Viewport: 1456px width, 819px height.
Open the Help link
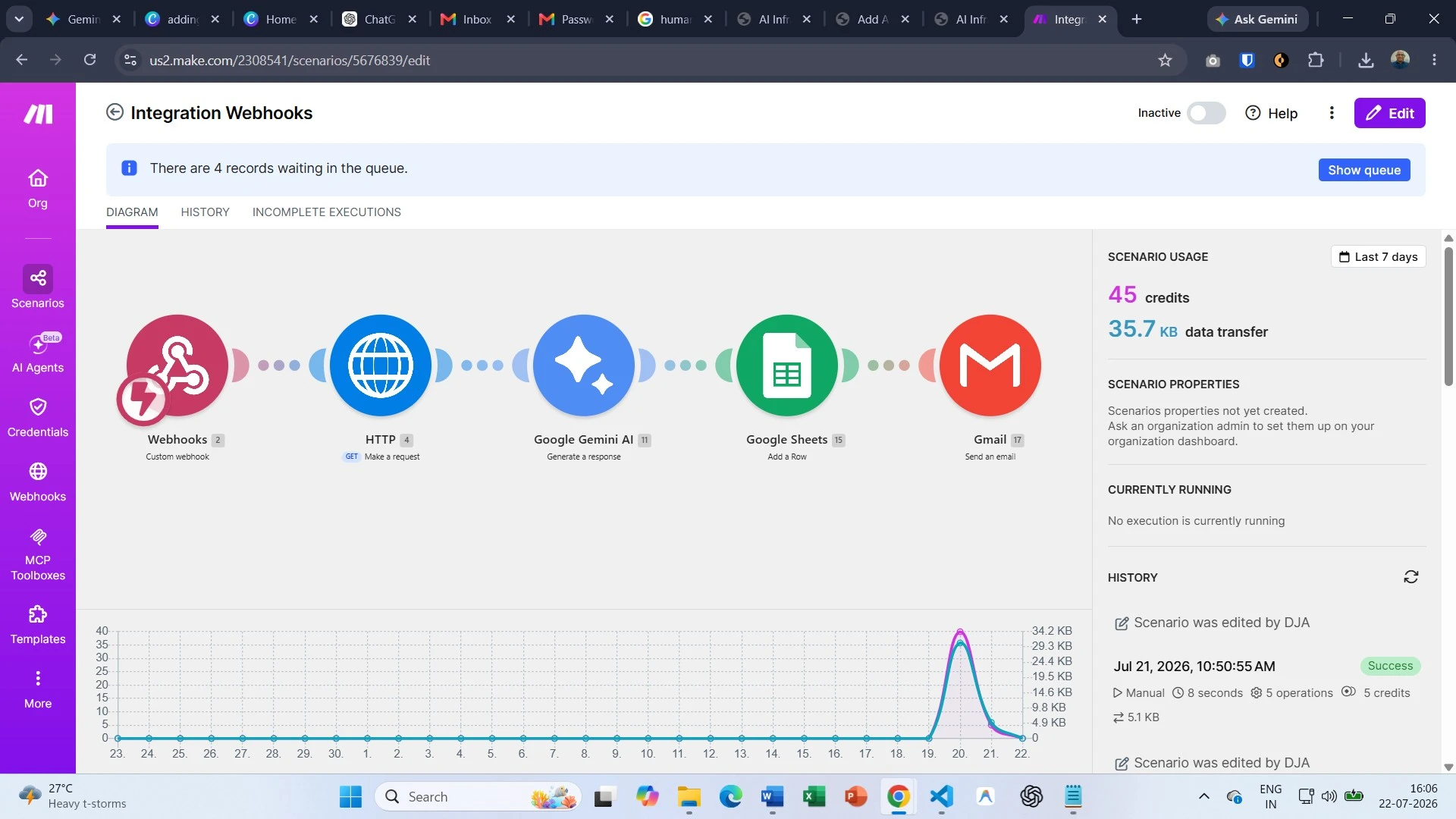point(1272,113)
